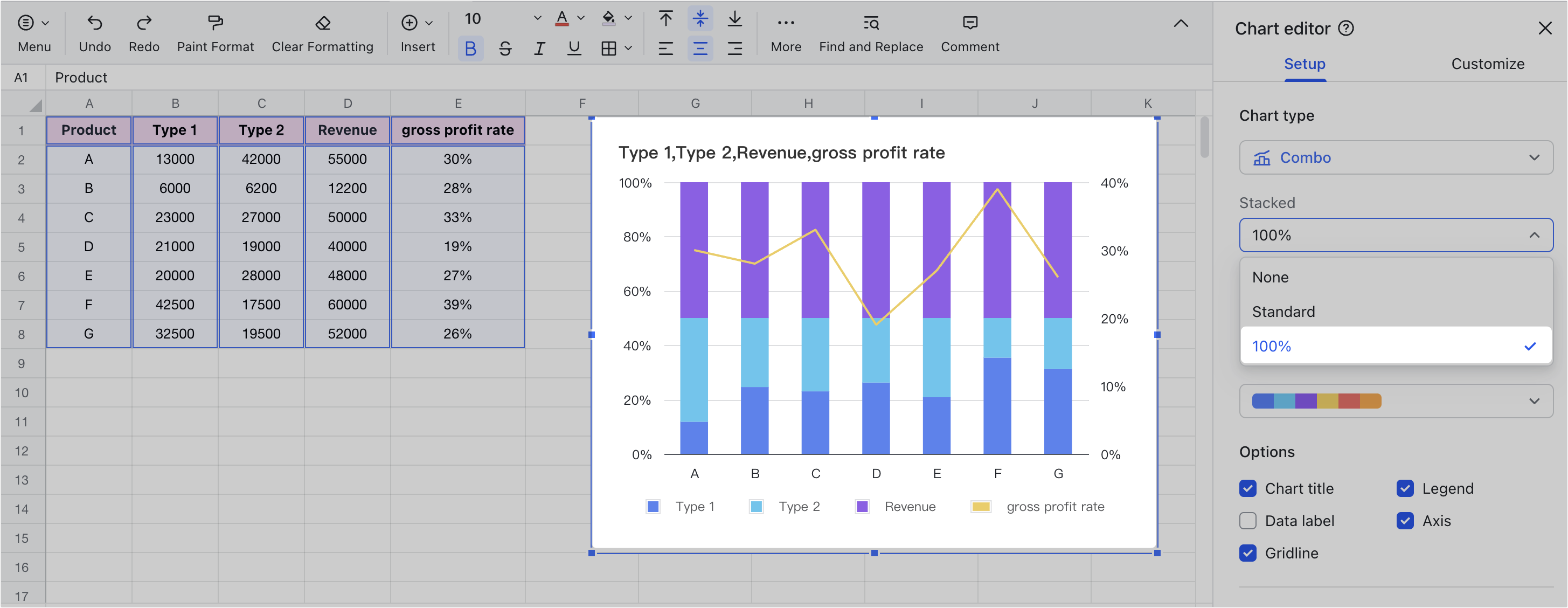
Task: Expand the borders dropdown arrow
Action: click(628, 49)
